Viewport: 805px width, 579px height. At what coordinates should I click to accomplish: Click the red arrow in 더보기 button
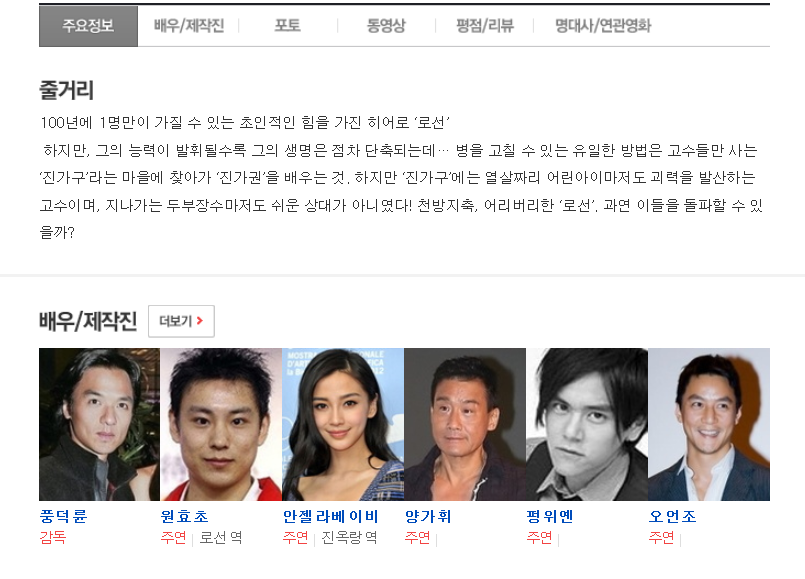point(200,321)
